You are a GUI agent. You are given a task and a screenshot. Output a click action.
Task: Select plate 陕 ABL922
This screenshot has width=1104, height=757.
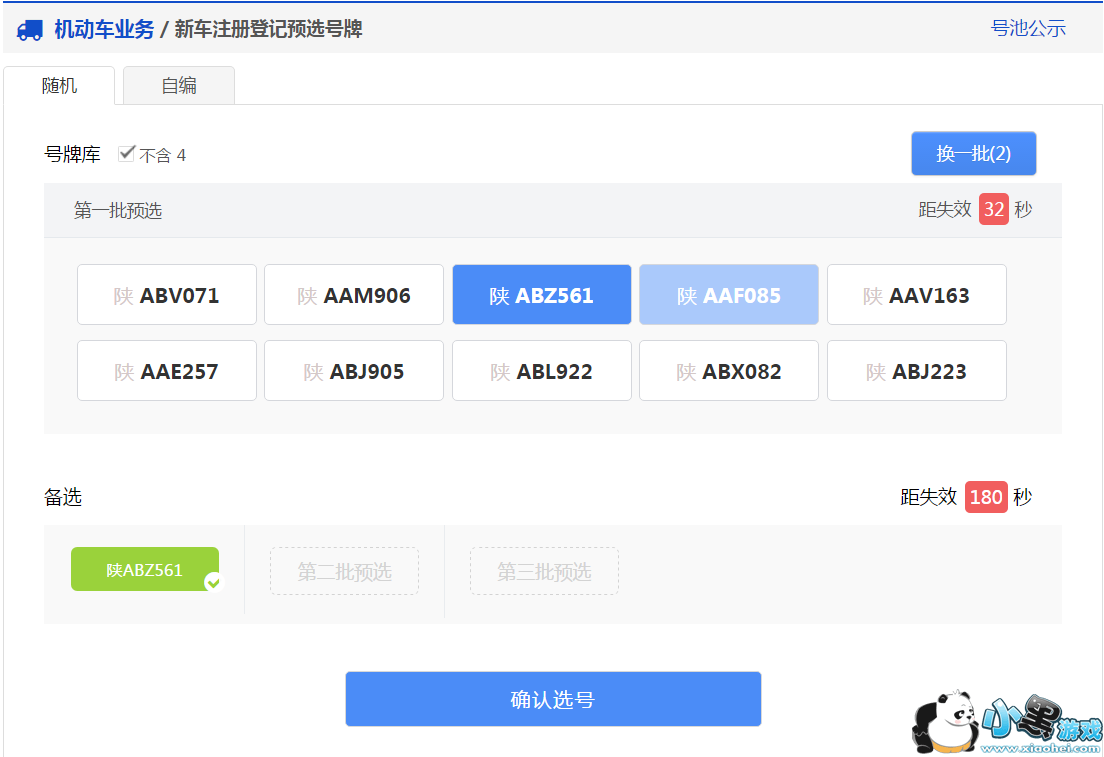pos(541,371)
